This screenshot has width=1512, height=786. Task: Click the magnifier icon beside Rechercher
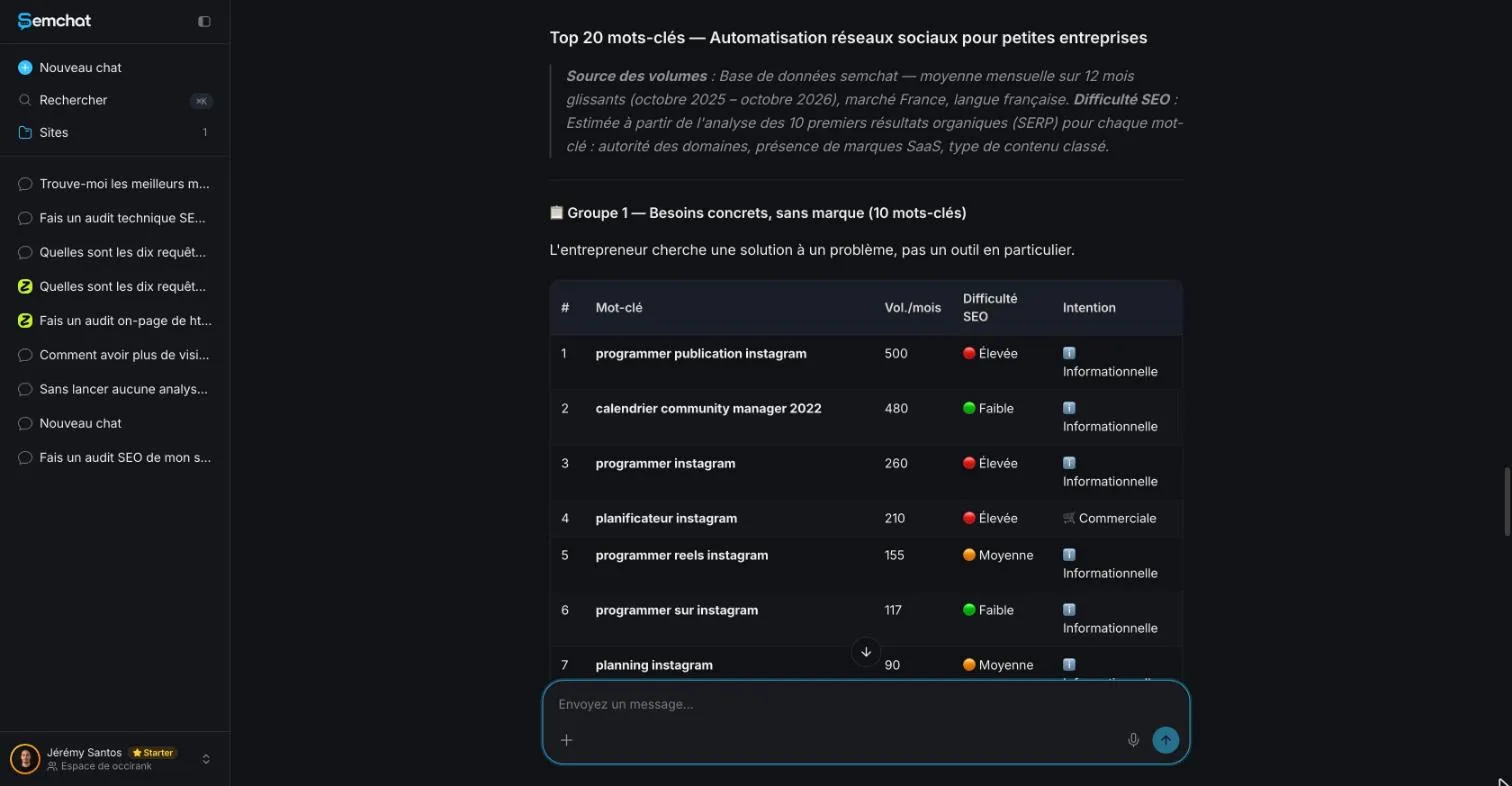coord(26,100)
